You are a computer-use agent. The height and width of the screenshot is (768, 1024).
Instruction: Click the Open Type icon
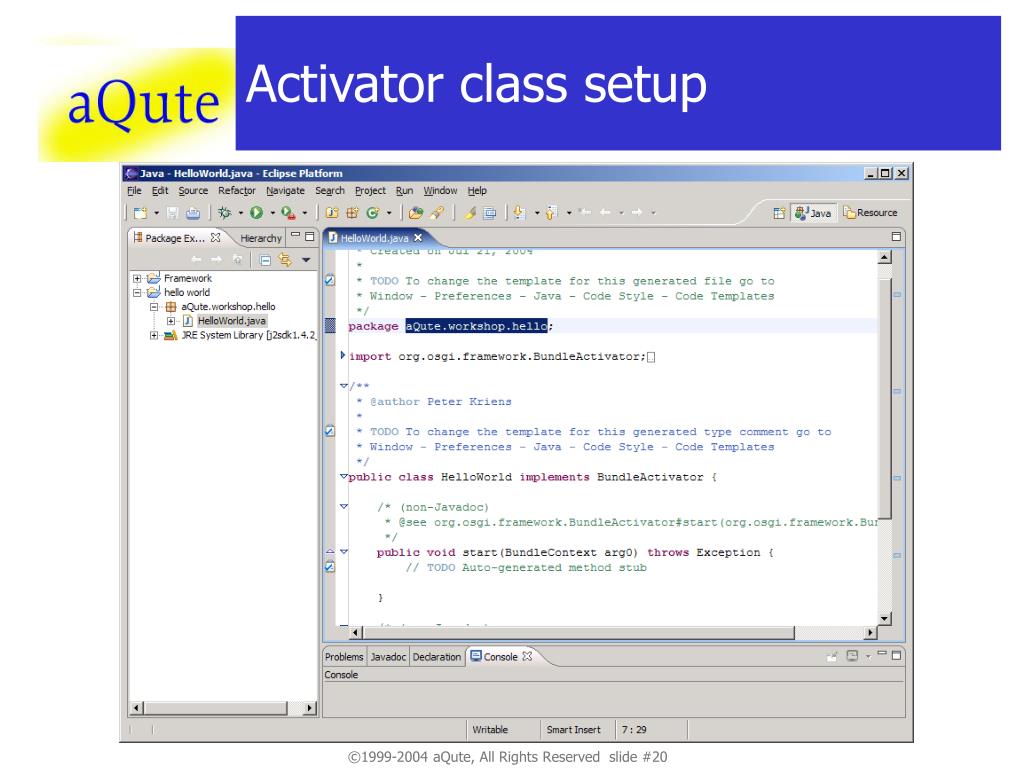(416, 213)
